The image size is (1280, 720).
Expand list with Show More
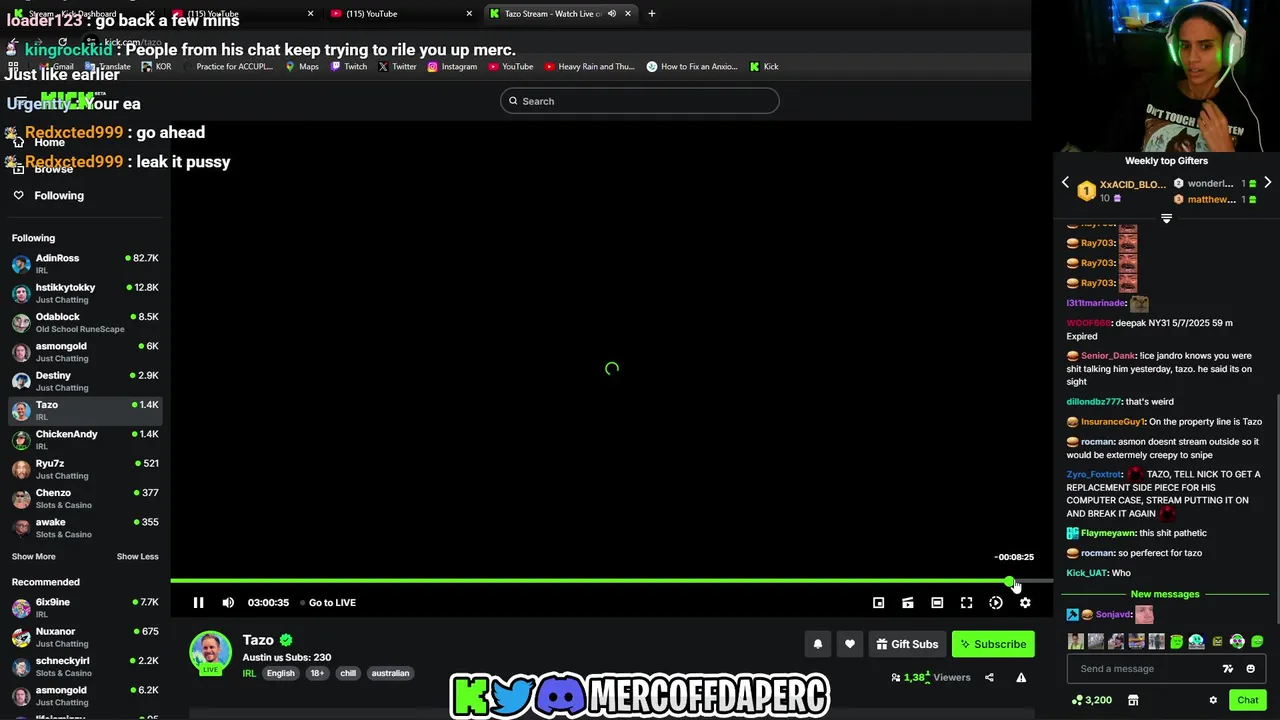pyautogui.click(x=34, y=556)
